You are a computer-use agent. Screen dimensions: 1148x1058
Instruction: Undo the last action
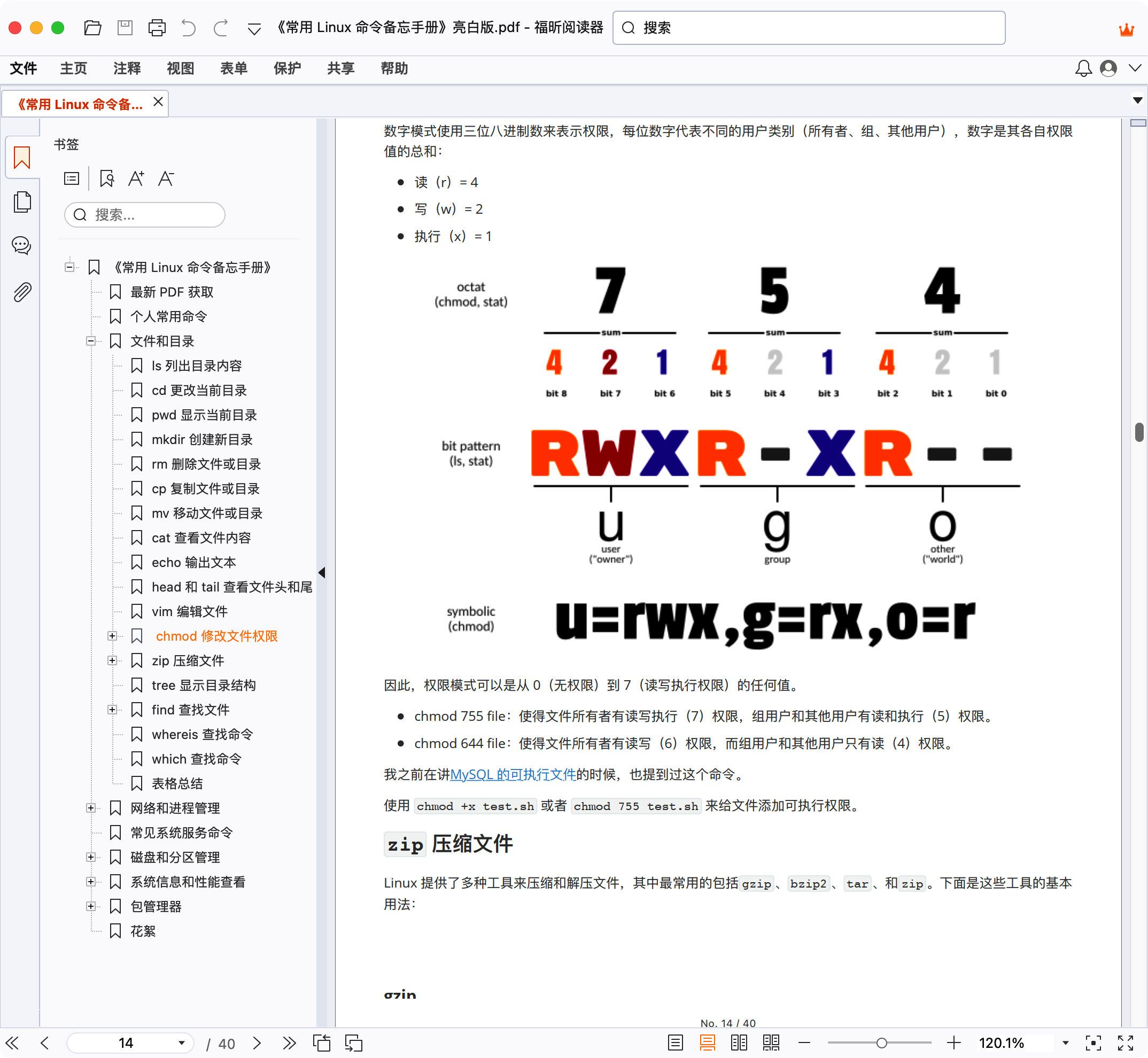(x=189, y=27)
